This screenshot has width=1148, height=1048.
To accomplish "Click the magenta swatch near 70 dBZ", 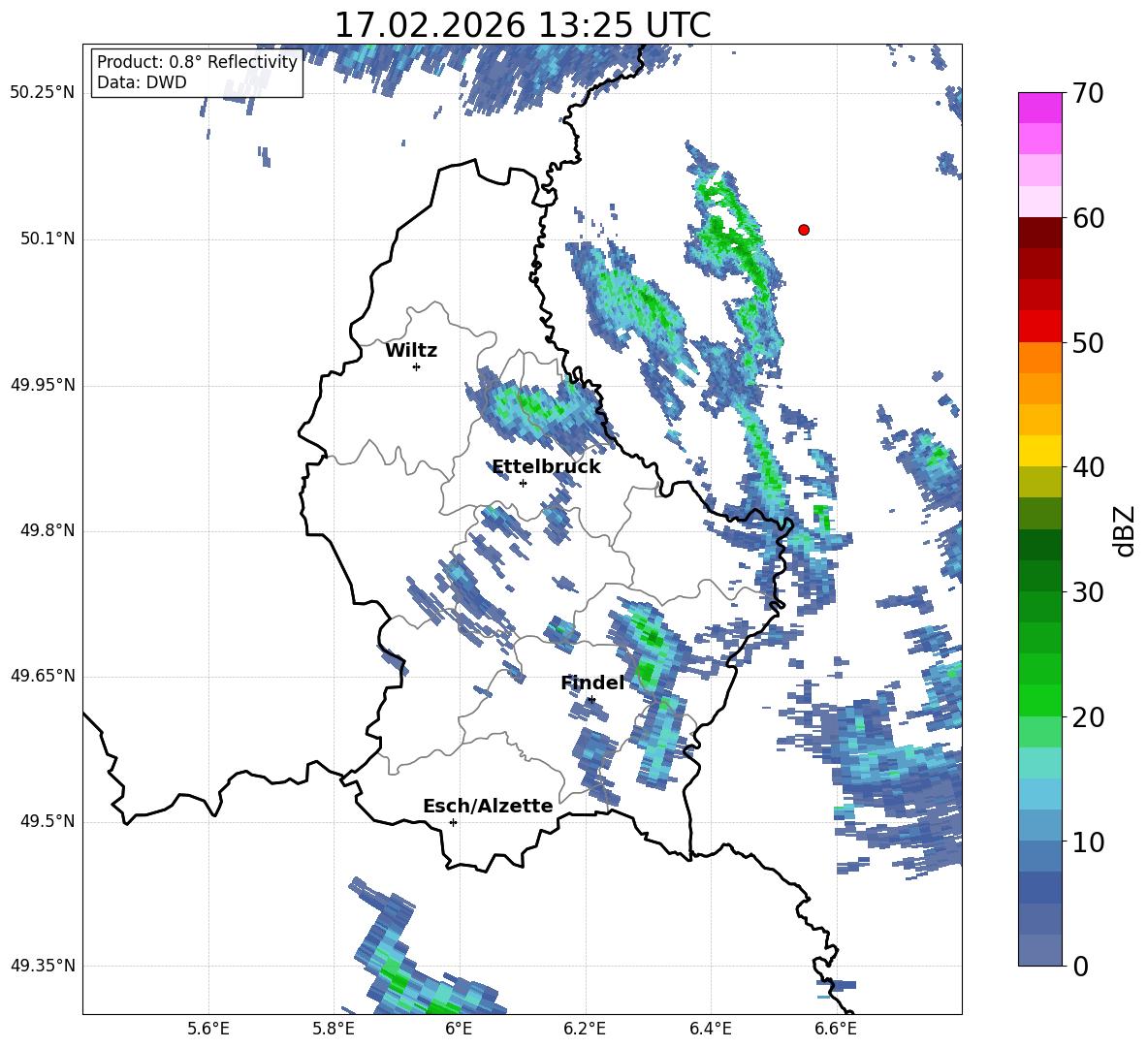I will [x=1039, y=108].
